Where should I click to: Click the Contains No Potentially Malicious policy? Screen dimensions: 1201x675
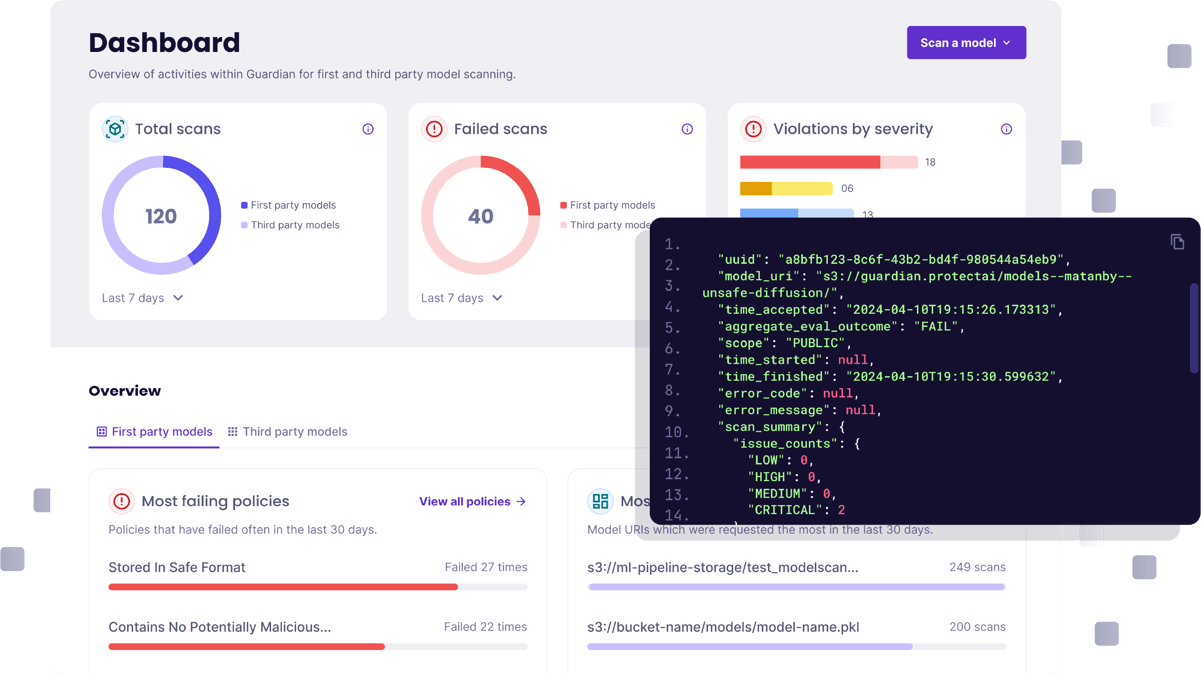219,627
